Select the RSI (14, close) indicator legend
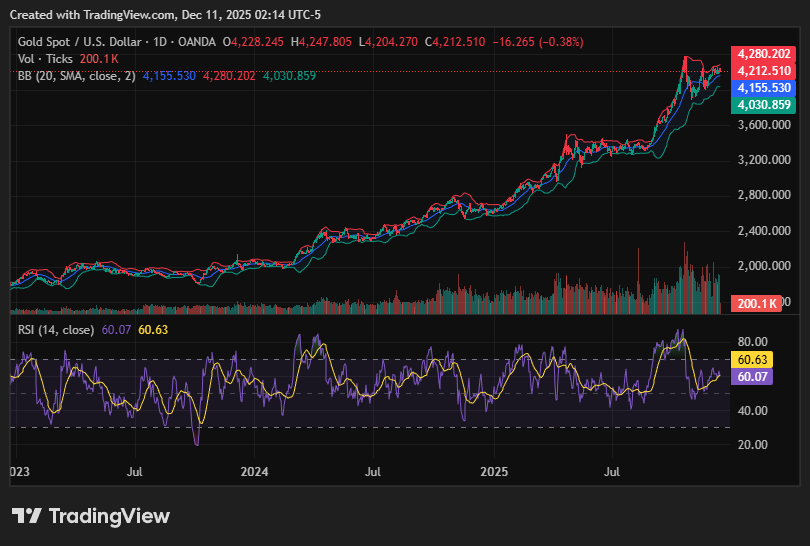This screenshot has height=546, width=810. tap(55, 329)
